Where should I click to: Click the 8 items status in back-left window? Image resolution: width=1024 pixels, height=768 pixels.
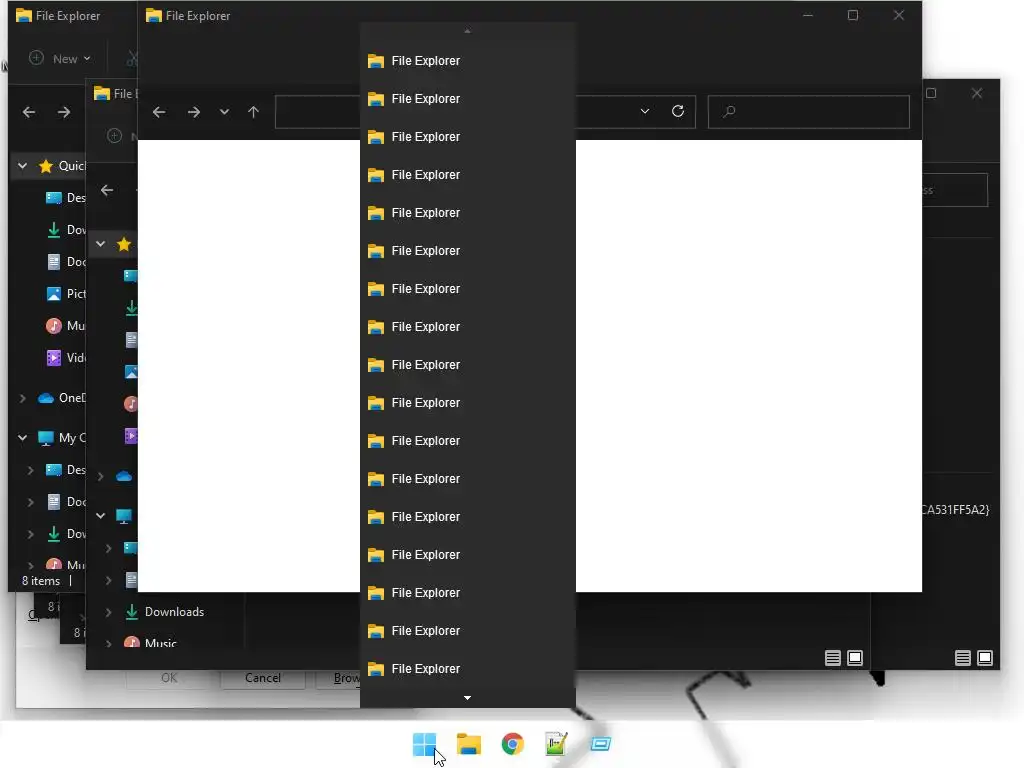point(40,581)
